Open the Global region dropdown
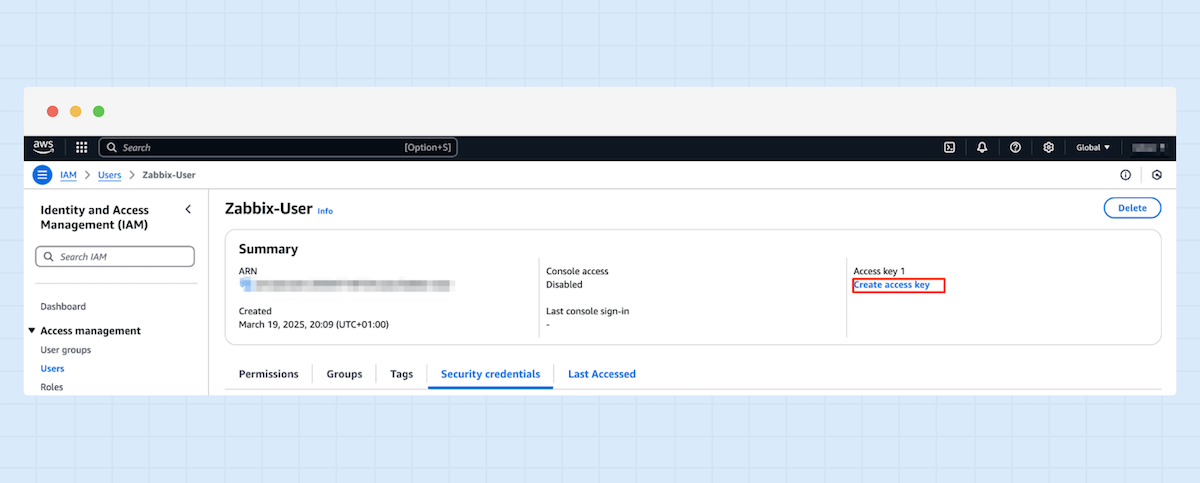Image resolution: width=1200 pixels, height=483 pixels. click(x=1093, y=147)
